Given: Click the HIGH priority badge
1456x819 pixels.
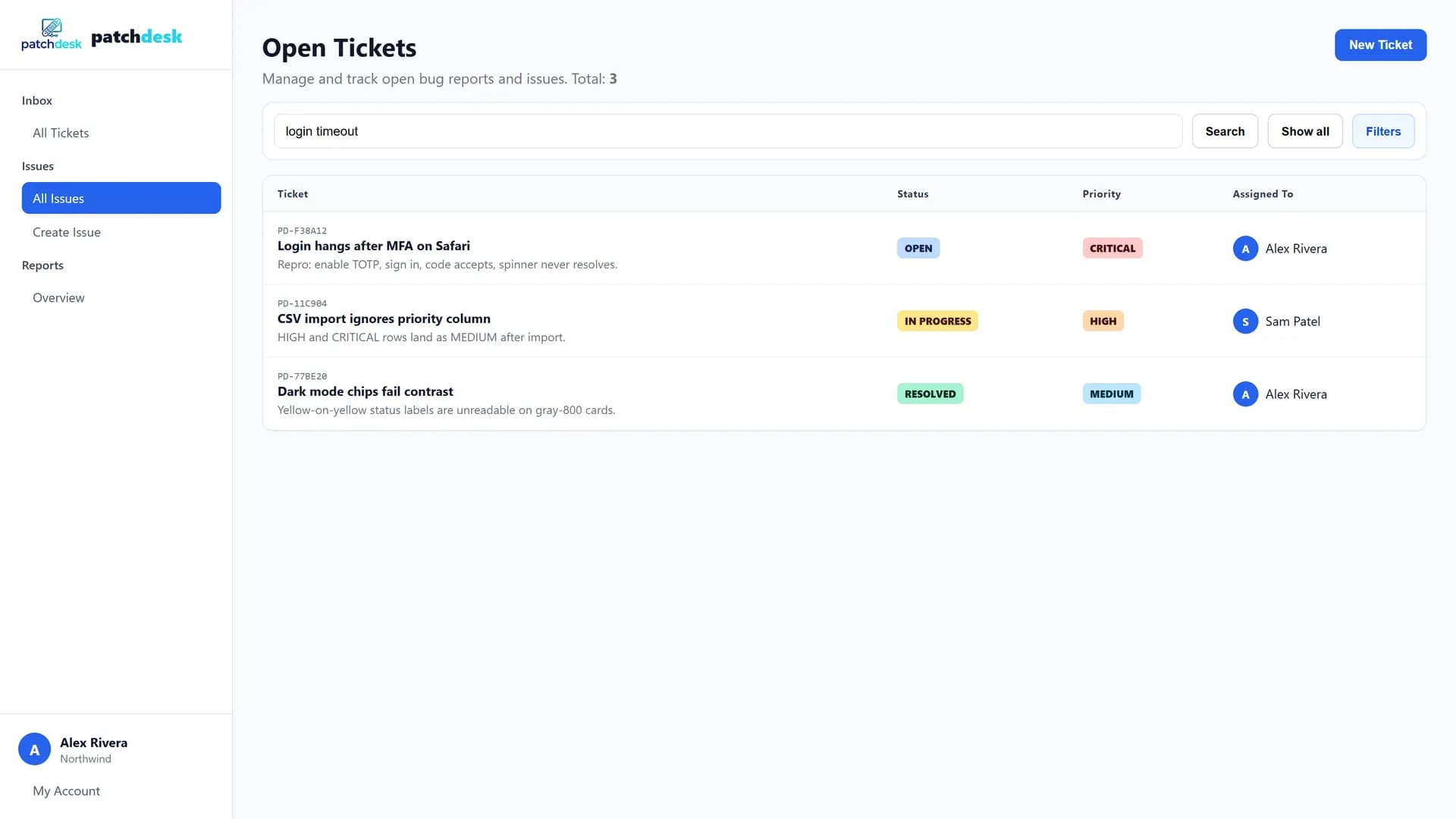Looking at the screenshot, I should pyautogui.click(x=1103, y=321).
